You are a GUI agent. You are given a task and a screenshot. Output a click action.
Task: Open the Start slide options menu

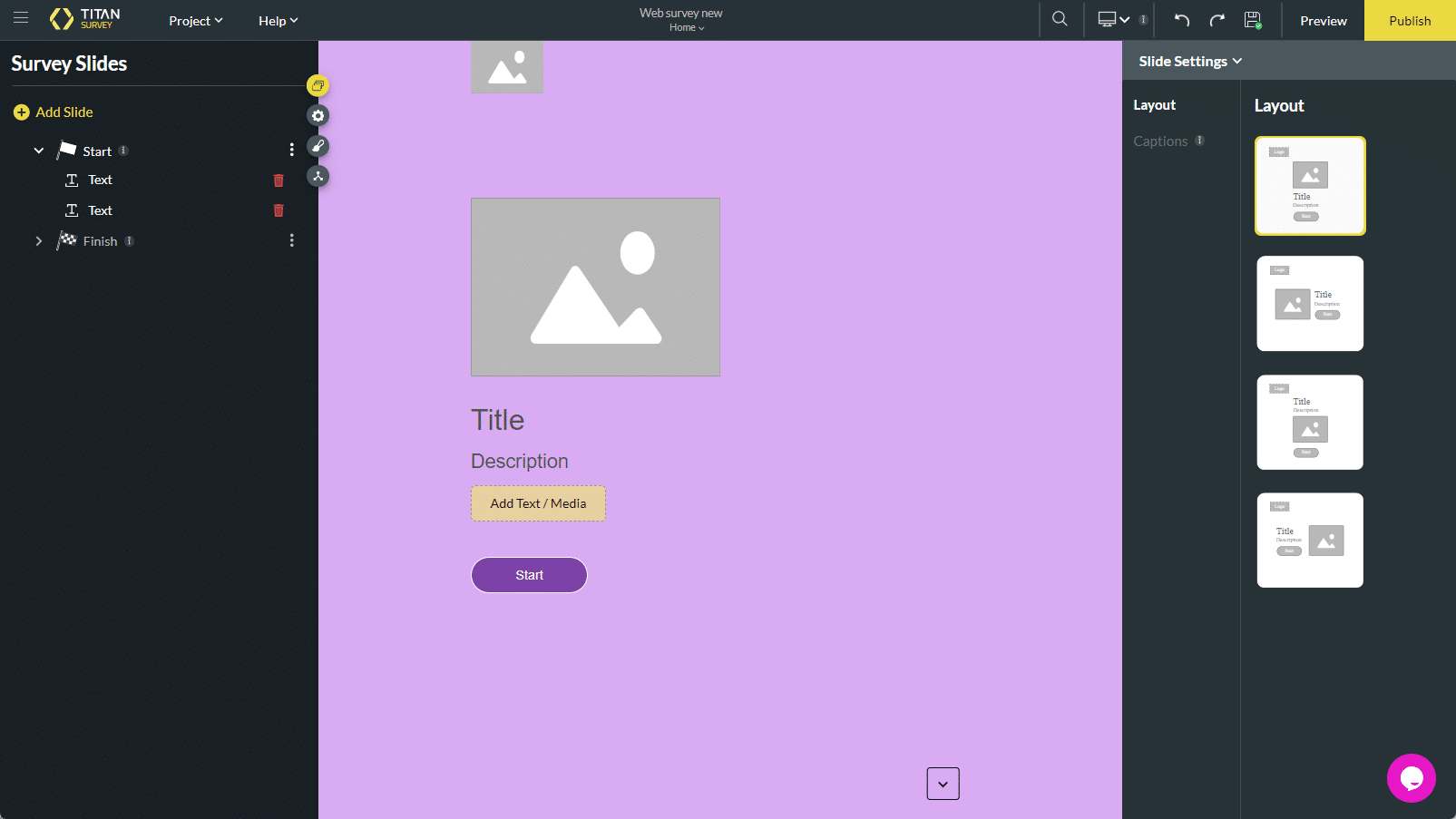291,149
